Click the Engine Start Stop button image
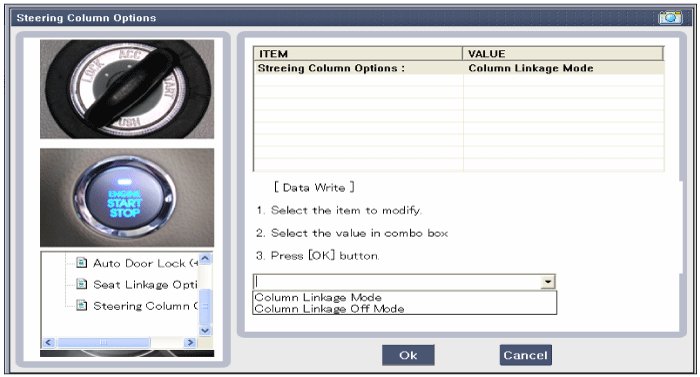Viewport: 700px width, 377px height. [x=127, y=197]
